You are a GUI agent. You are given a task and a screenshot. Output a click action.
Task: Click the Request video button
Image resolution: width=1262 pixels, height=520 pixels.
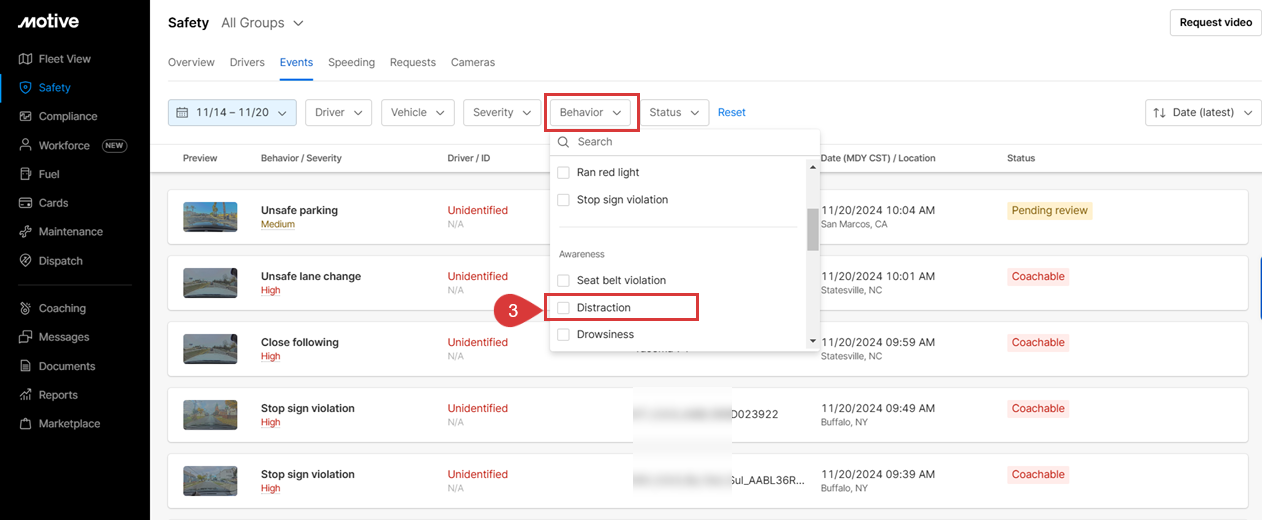pos(1215,23)
